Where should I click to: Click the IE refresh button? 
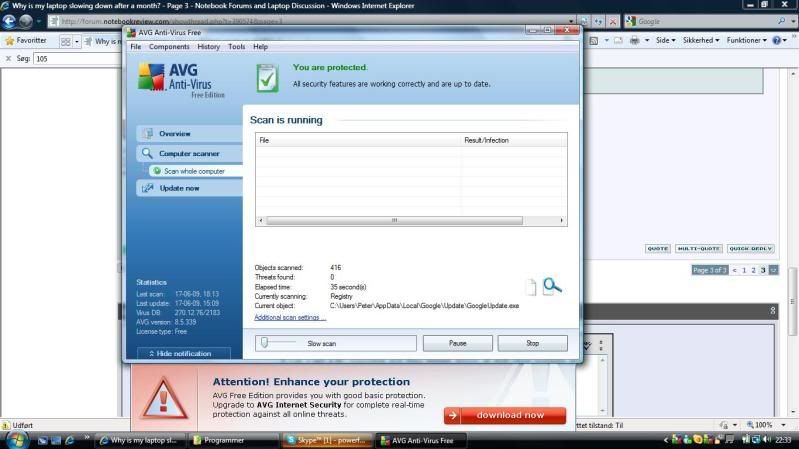coord(598,21)
